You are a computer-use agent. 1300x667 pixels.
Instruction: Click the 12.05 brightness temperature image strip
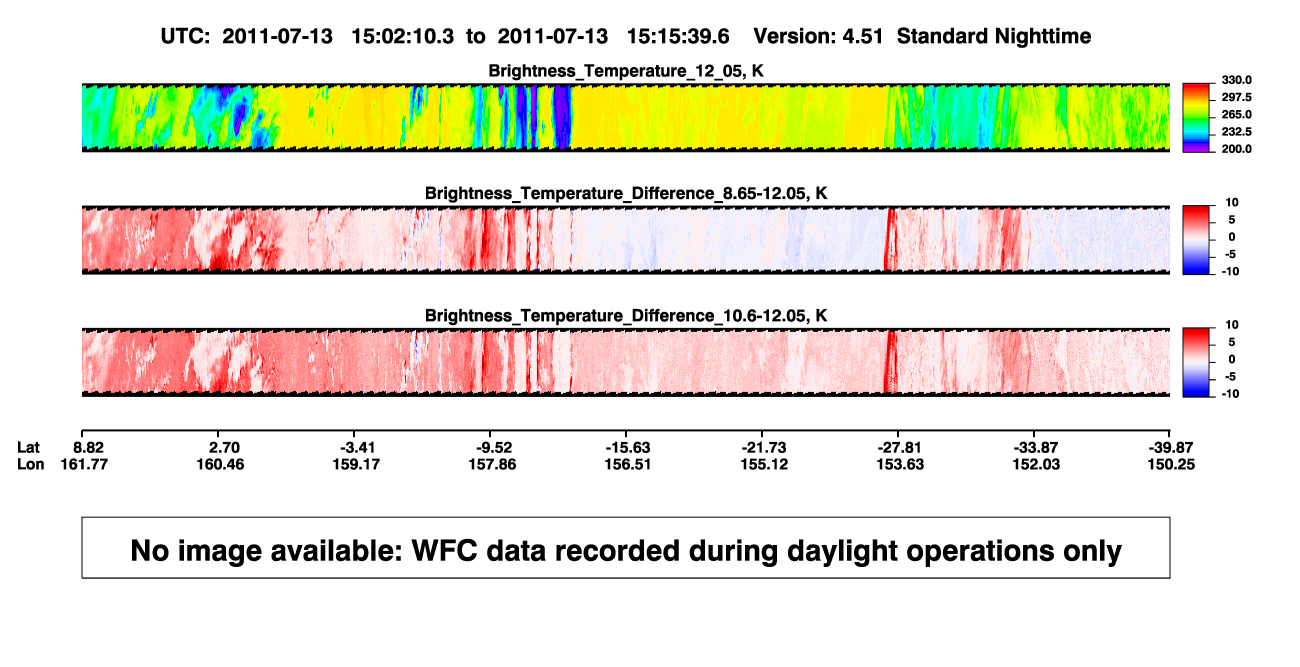point(626,117)
